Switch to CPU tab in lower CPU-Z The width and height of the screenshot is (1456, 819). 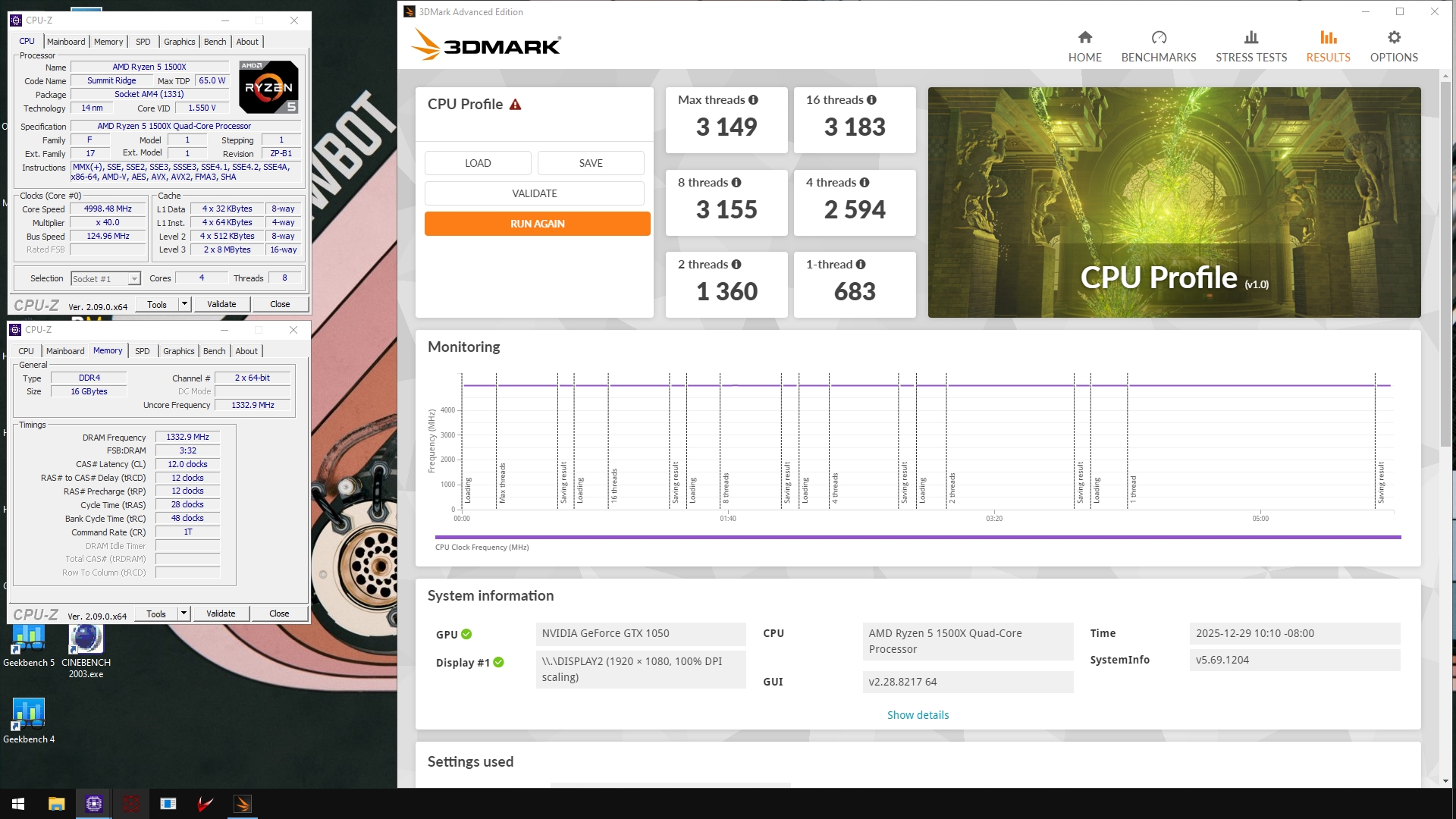click(x=26, y=351)
